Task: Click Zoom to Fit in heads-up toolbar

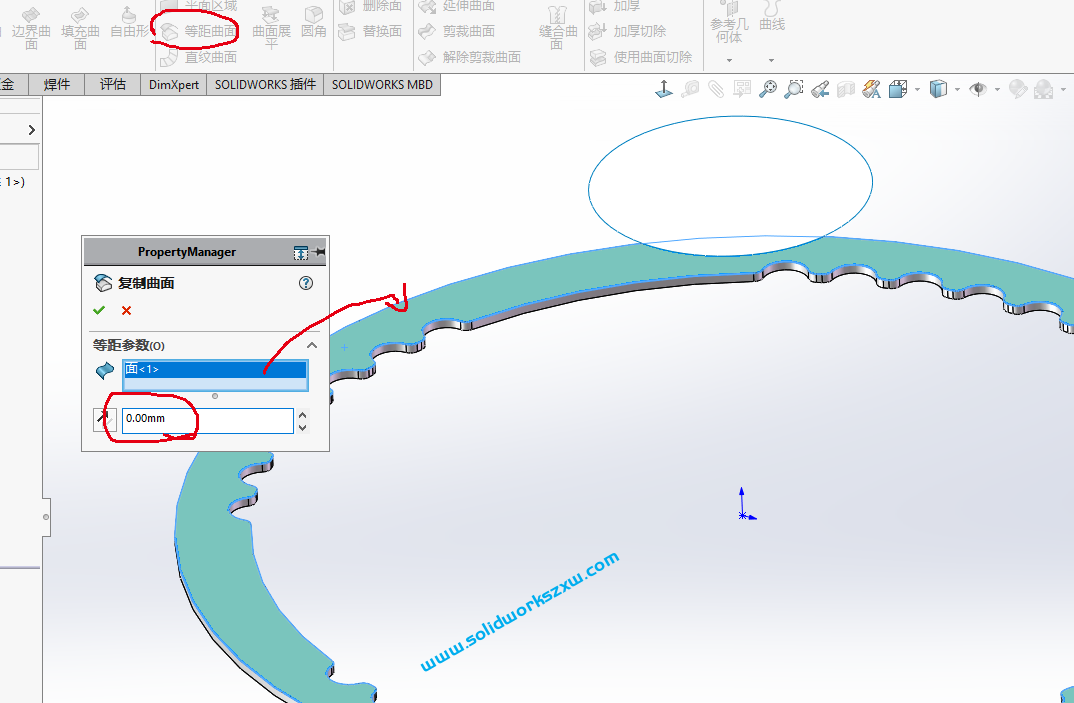Action: 766,89
